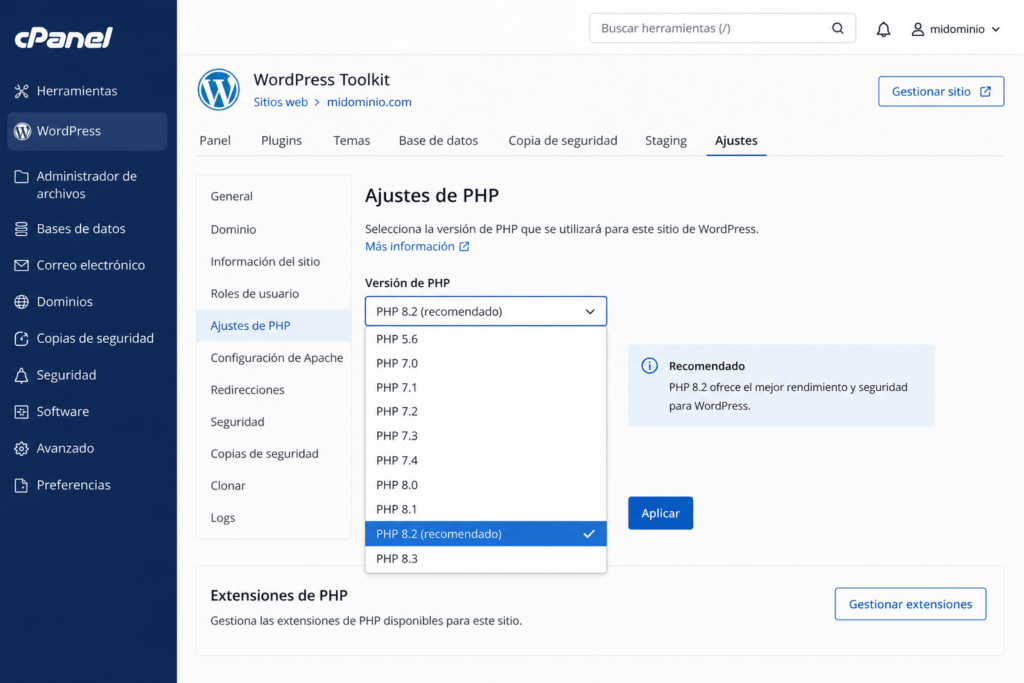
Task: Choose PHP 7.2 option
Action: 485,411
